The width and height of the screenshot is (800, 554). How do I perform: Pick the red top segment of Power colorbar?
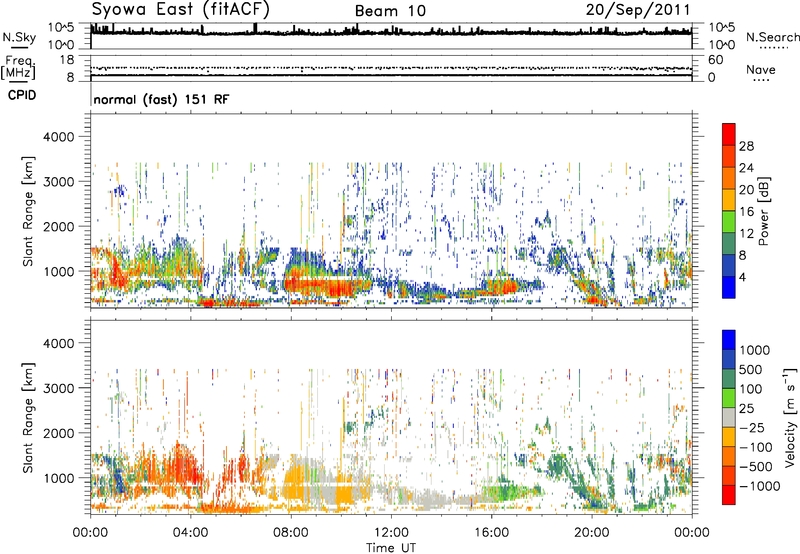729,135
